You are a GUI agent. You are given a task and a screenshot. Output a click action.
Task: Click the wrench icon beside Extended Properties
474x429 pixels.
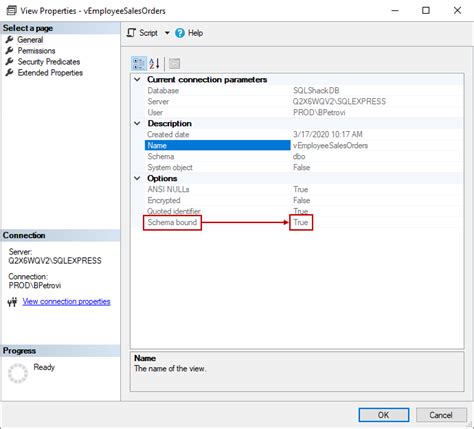point(10,73)
